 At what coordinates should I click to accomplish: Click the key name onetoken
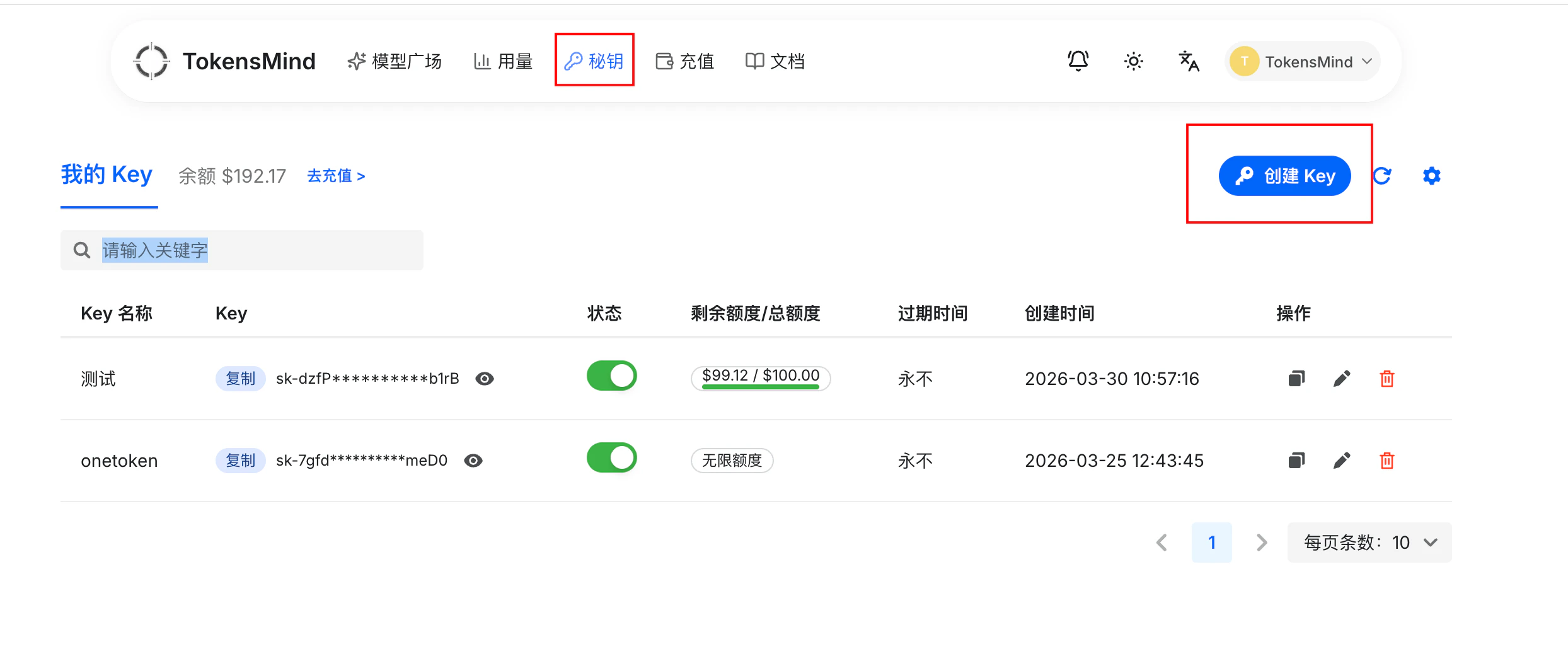point(119,461)
